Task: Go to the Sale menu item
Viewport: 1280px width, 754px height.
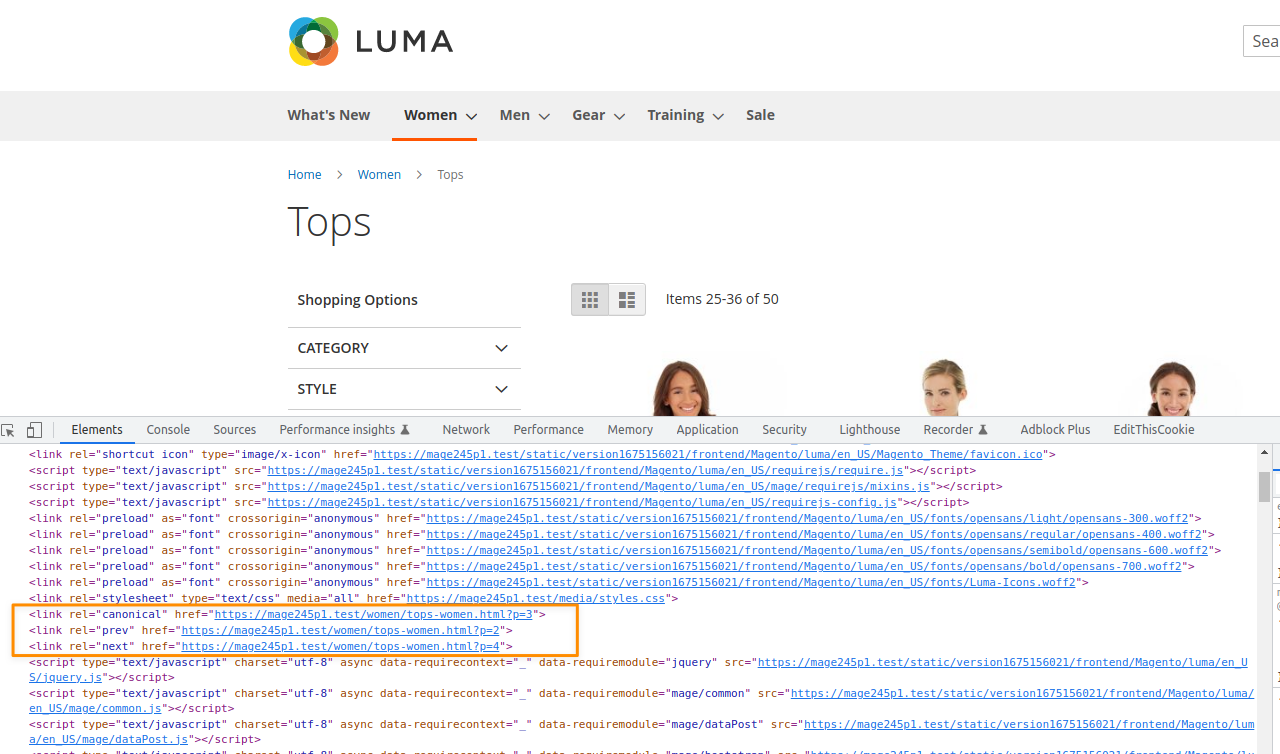Action: tap(760, 115)
